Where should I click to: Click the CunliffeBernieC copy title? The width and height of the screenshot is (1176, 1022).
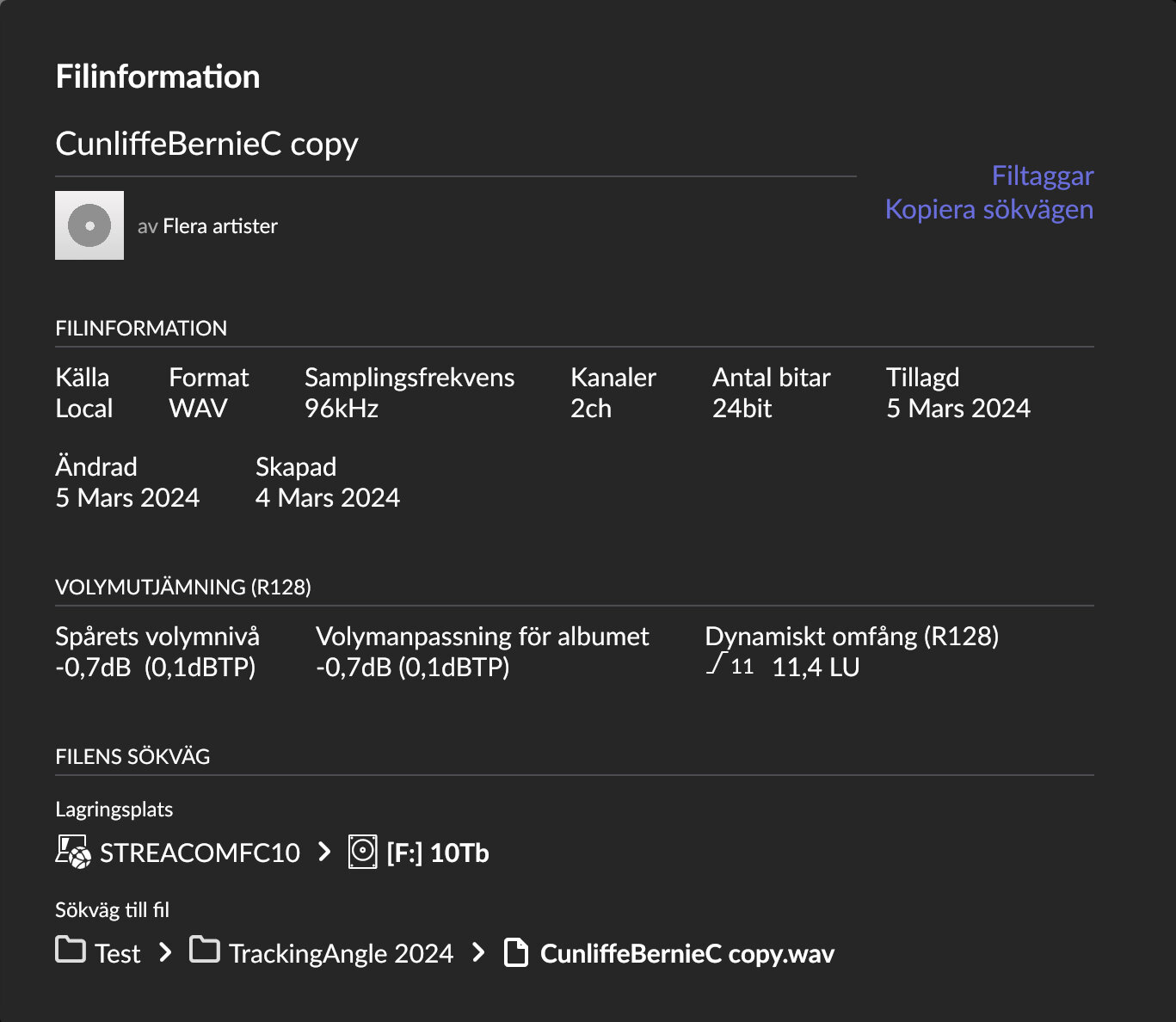206,144
